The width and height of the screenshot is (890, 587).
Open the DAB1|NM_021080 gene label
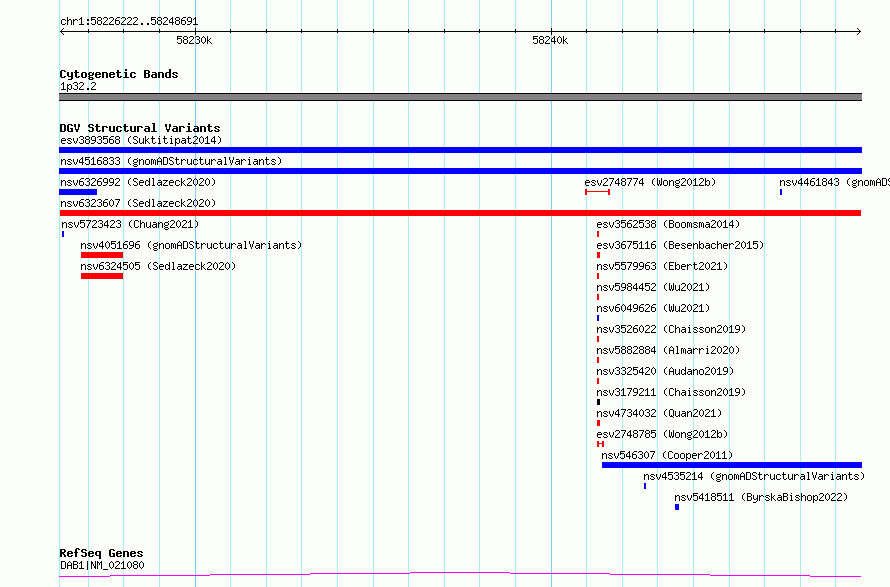tap(102, 565)
